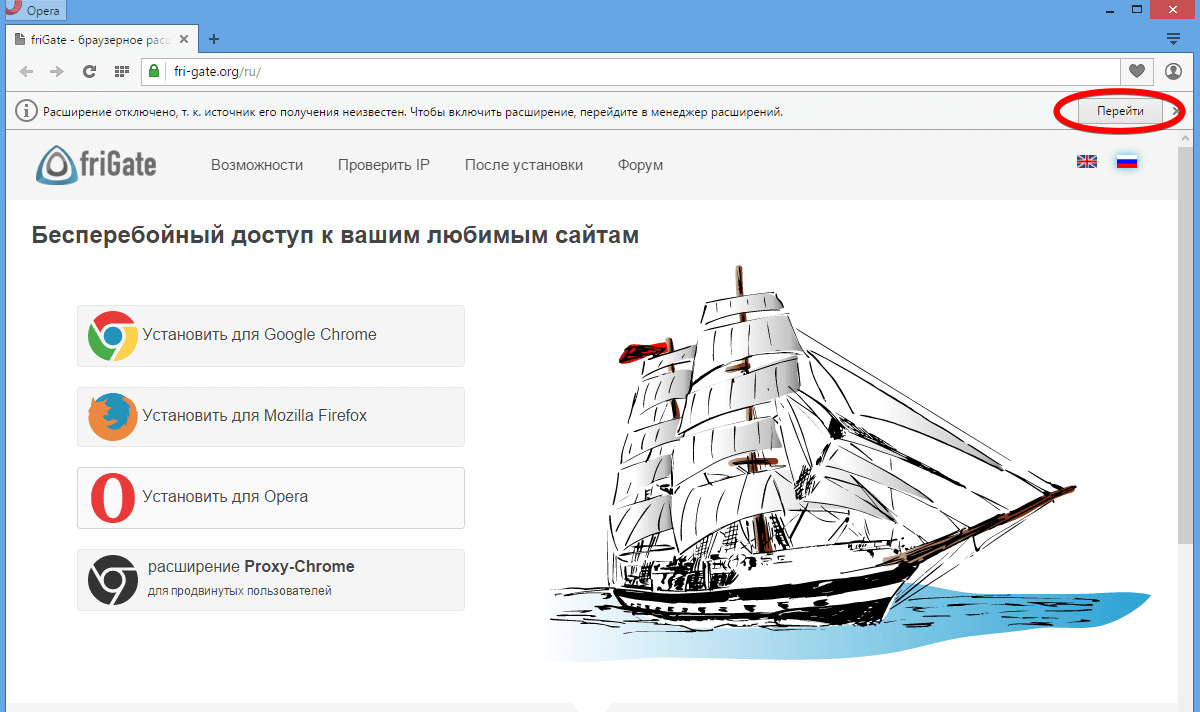
Task: Open the user account icon
Action: [1173, 71]
